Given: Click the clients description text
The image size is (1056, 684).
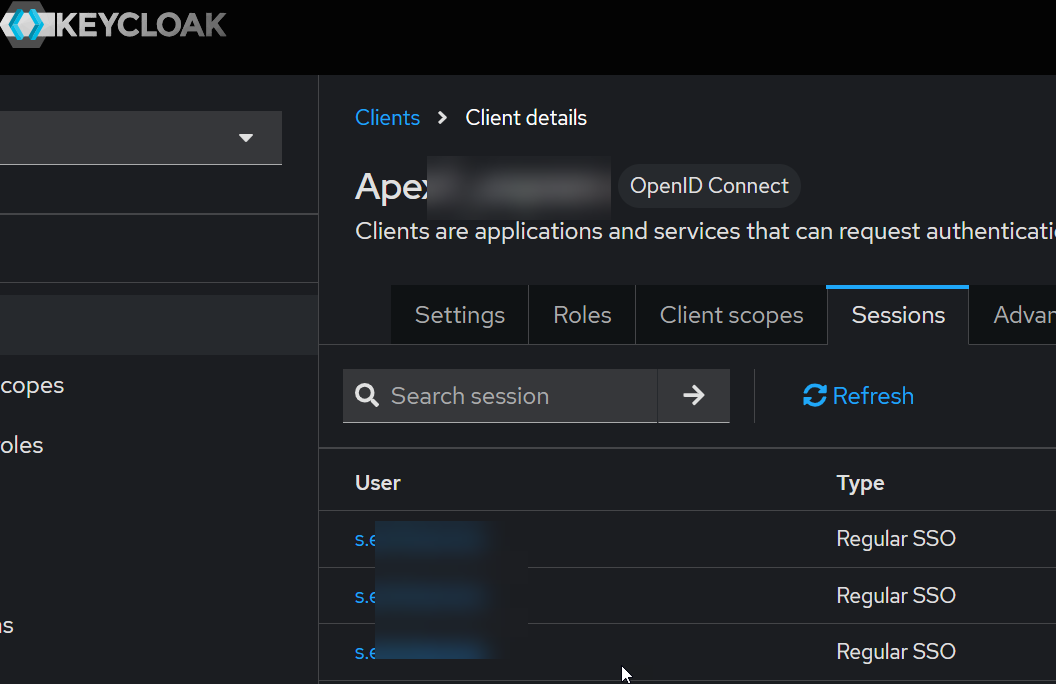Looking at the screenshot, I should [x=705, y=231].
